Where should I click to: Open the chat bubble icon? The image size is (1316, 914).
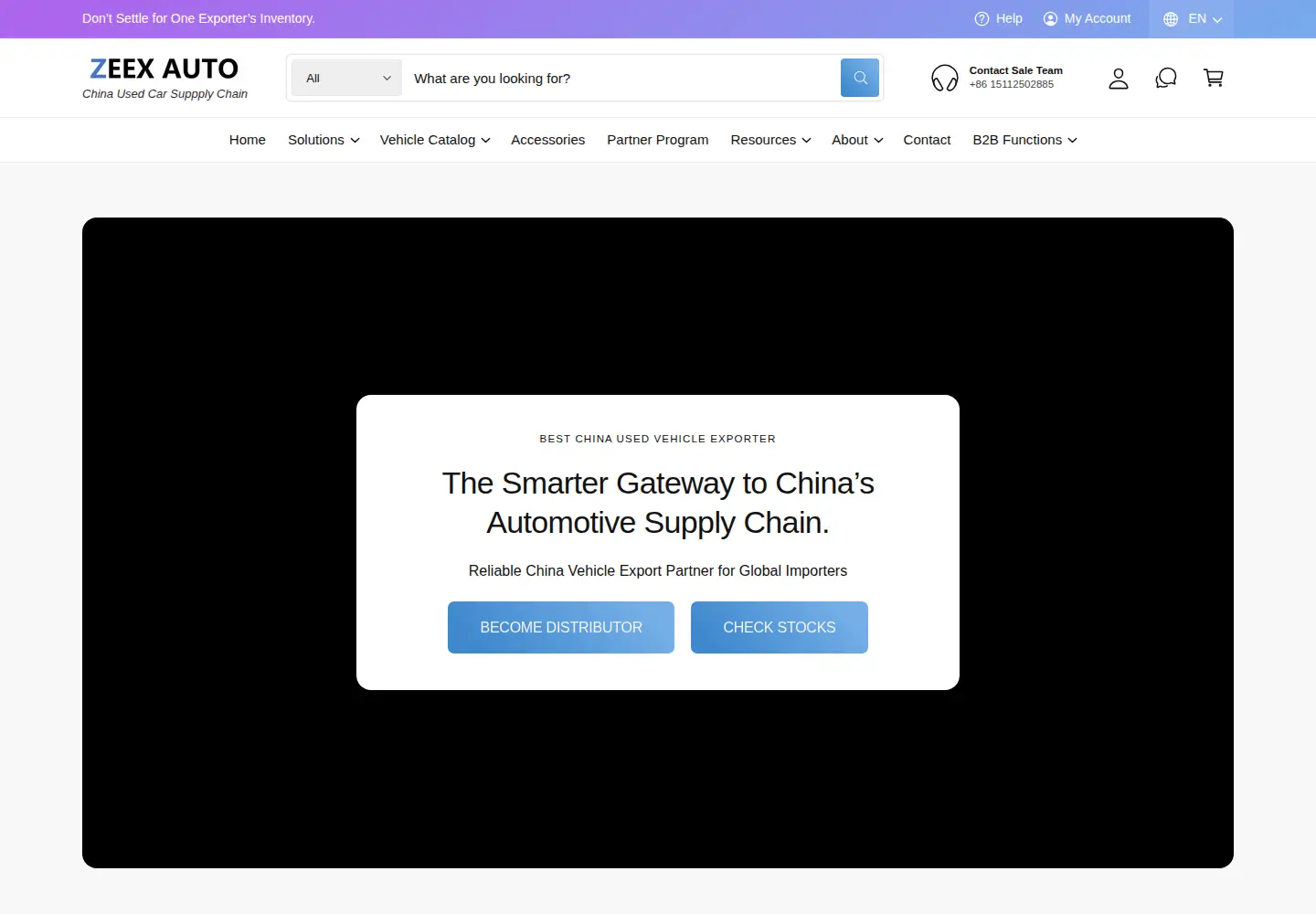(1166, 79)
